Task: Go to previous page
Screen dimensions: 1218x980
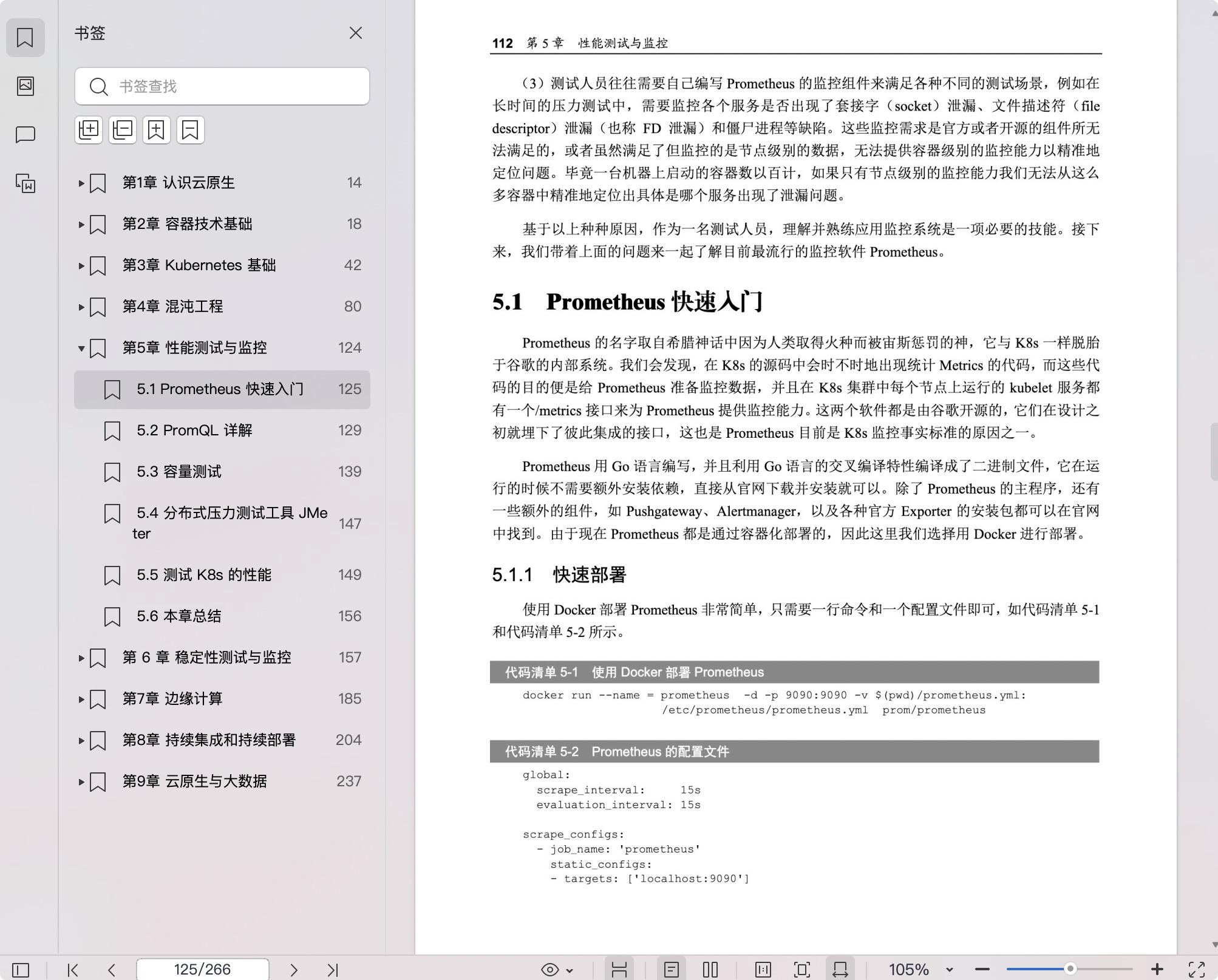Action: 112,970
